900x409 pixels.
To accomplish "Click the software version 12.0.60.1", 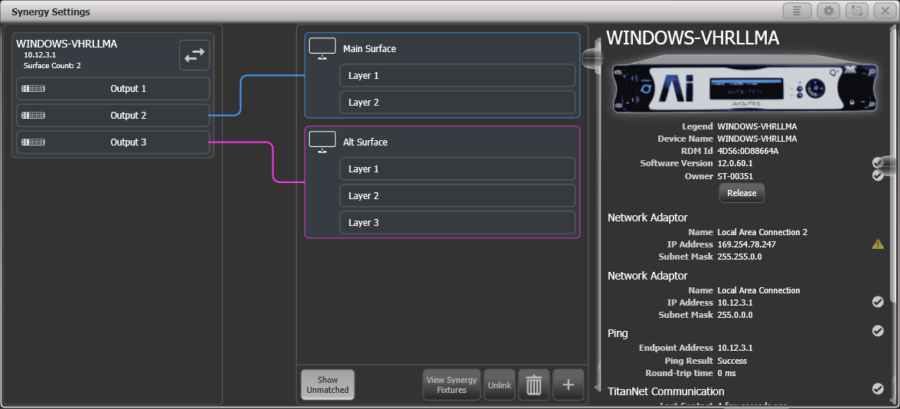I will pos(735,163).
